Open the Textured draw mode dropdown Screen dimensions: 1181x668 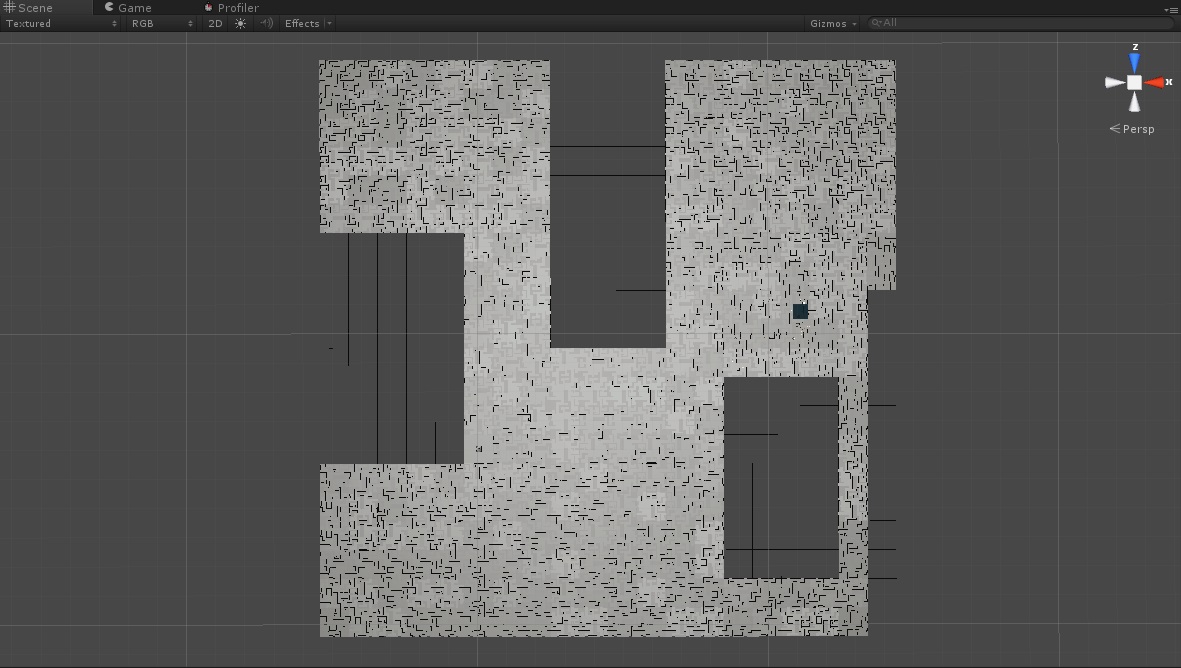point(61,23)
